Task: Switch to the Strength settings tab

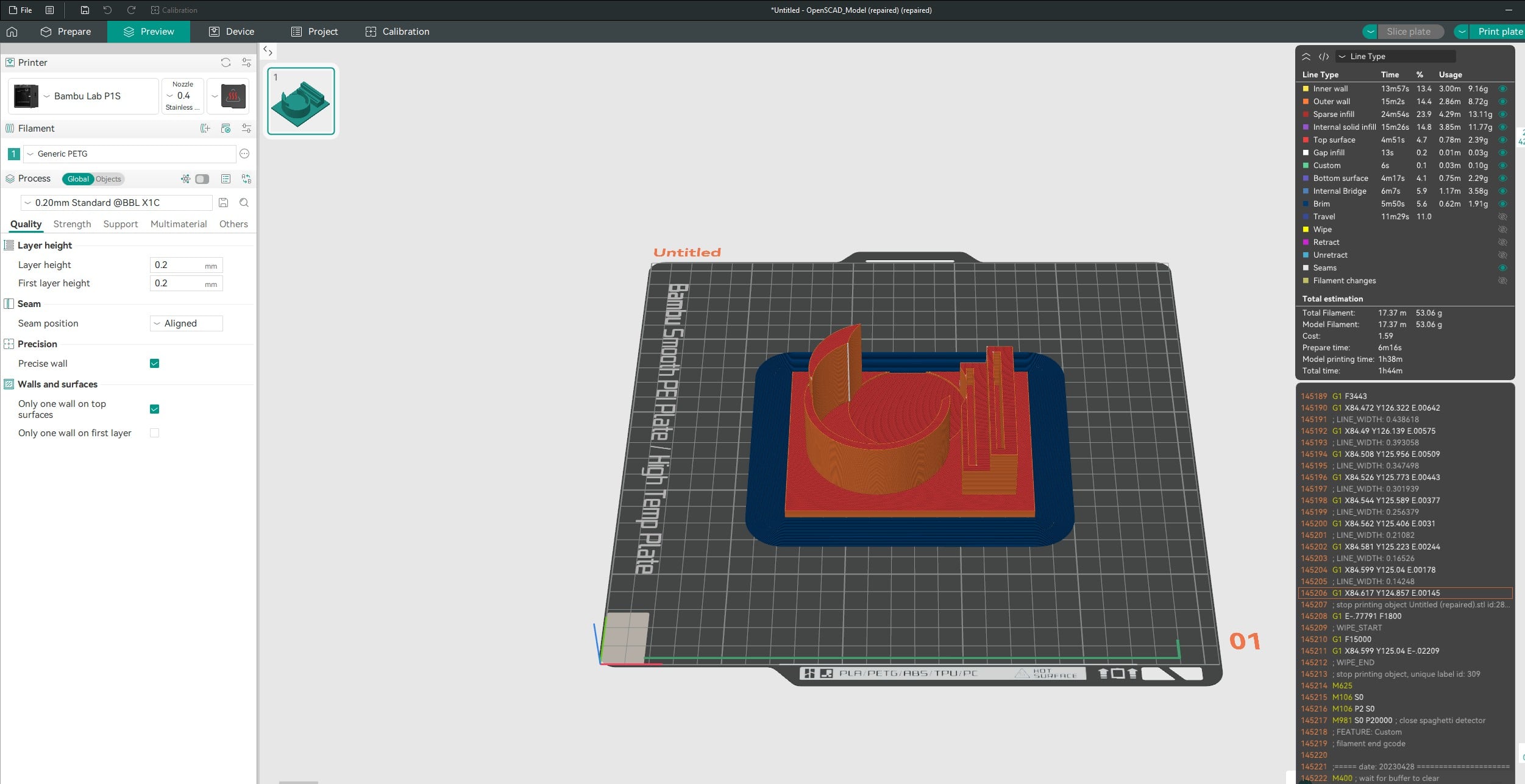Action: tap(72, 224)
